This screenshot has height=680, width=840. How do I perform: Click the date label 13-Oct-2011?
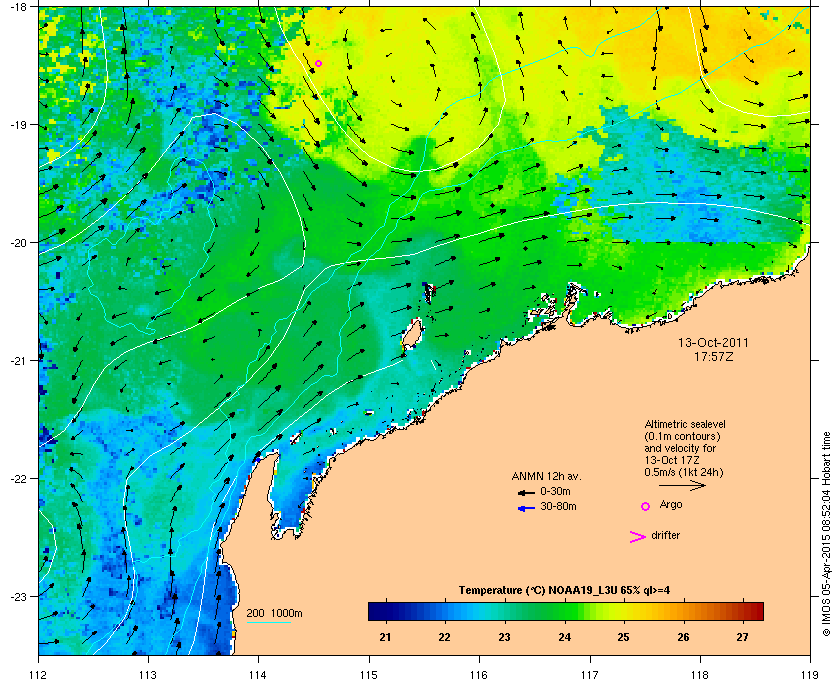pos(713,343)
